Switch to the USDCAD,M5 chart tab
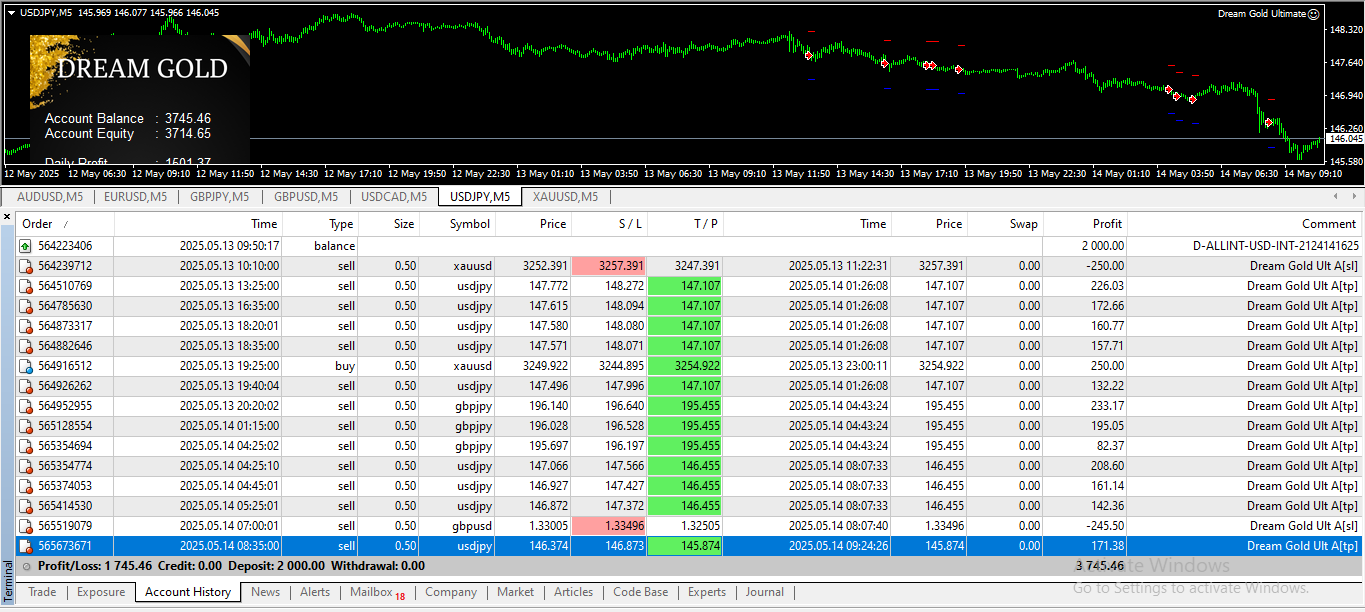Viewport: 1365px width, 612px height. point(394,197)
